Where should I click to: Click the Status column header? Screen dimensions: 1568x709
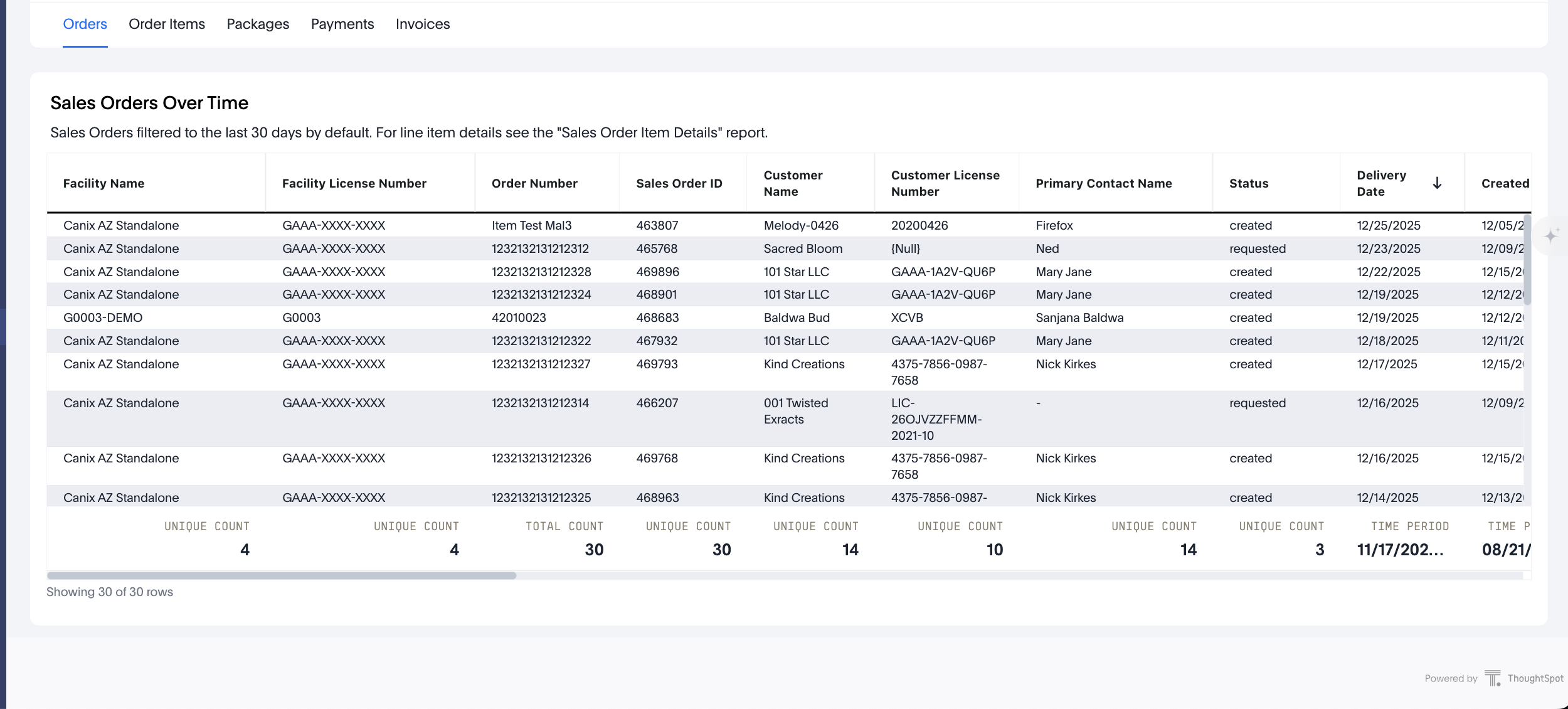(1248, 183)
